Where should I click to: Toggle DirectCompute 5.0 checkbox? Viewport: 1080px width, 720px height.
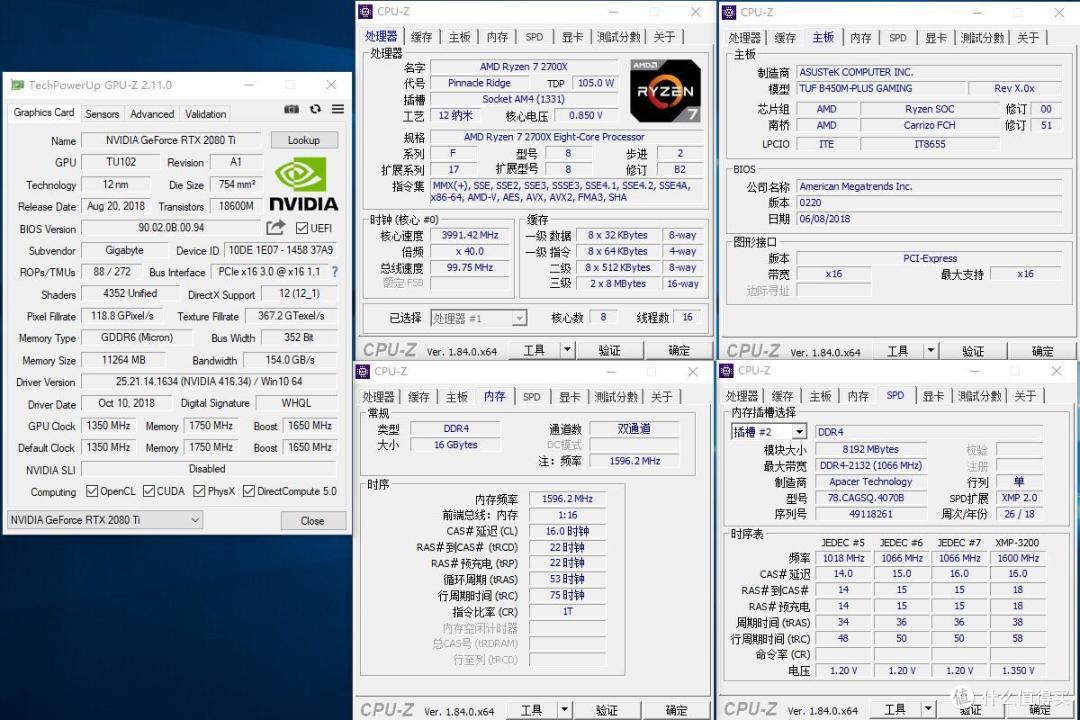tap(249, 491)
